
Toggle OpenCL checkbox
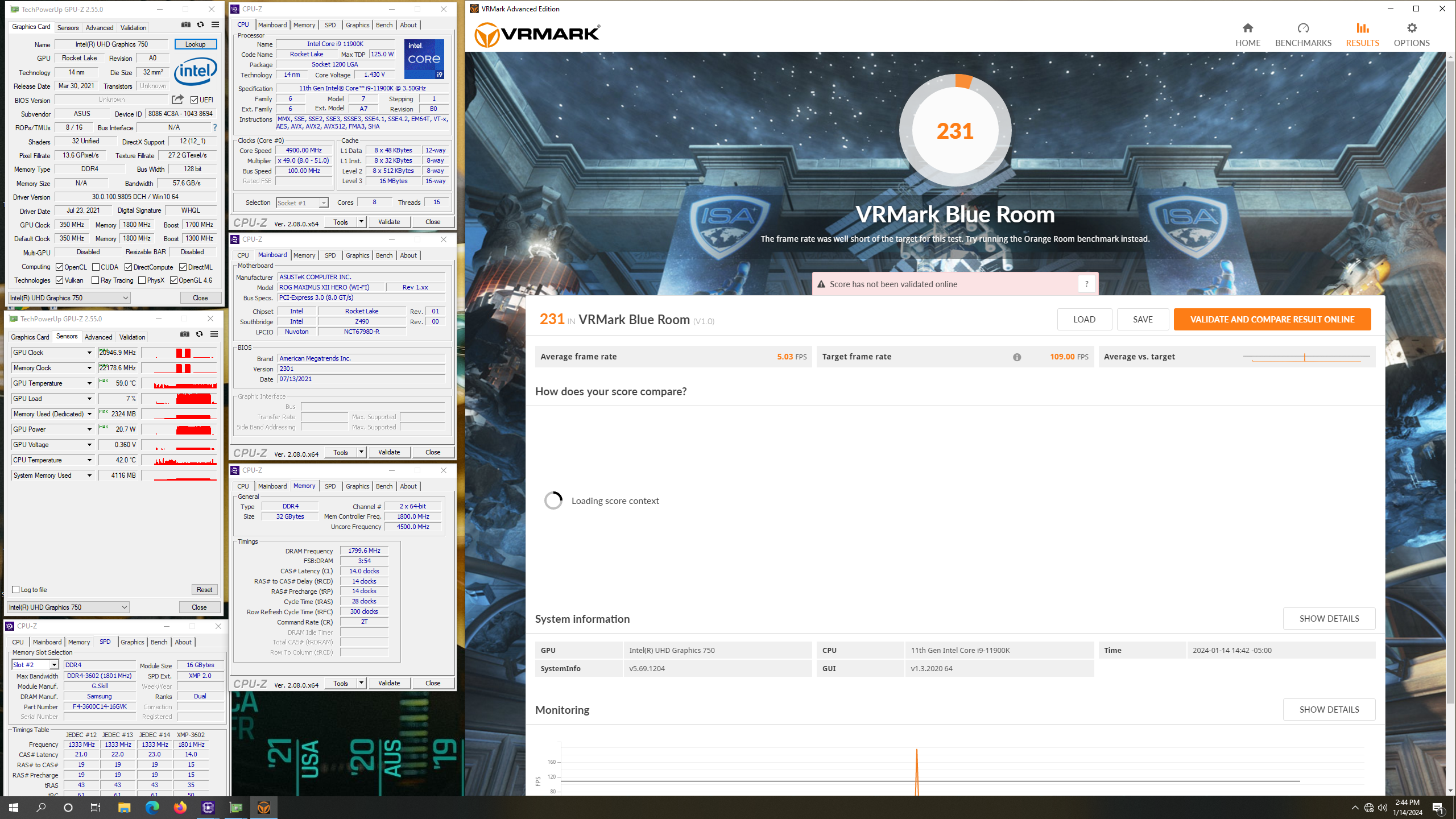59,267
